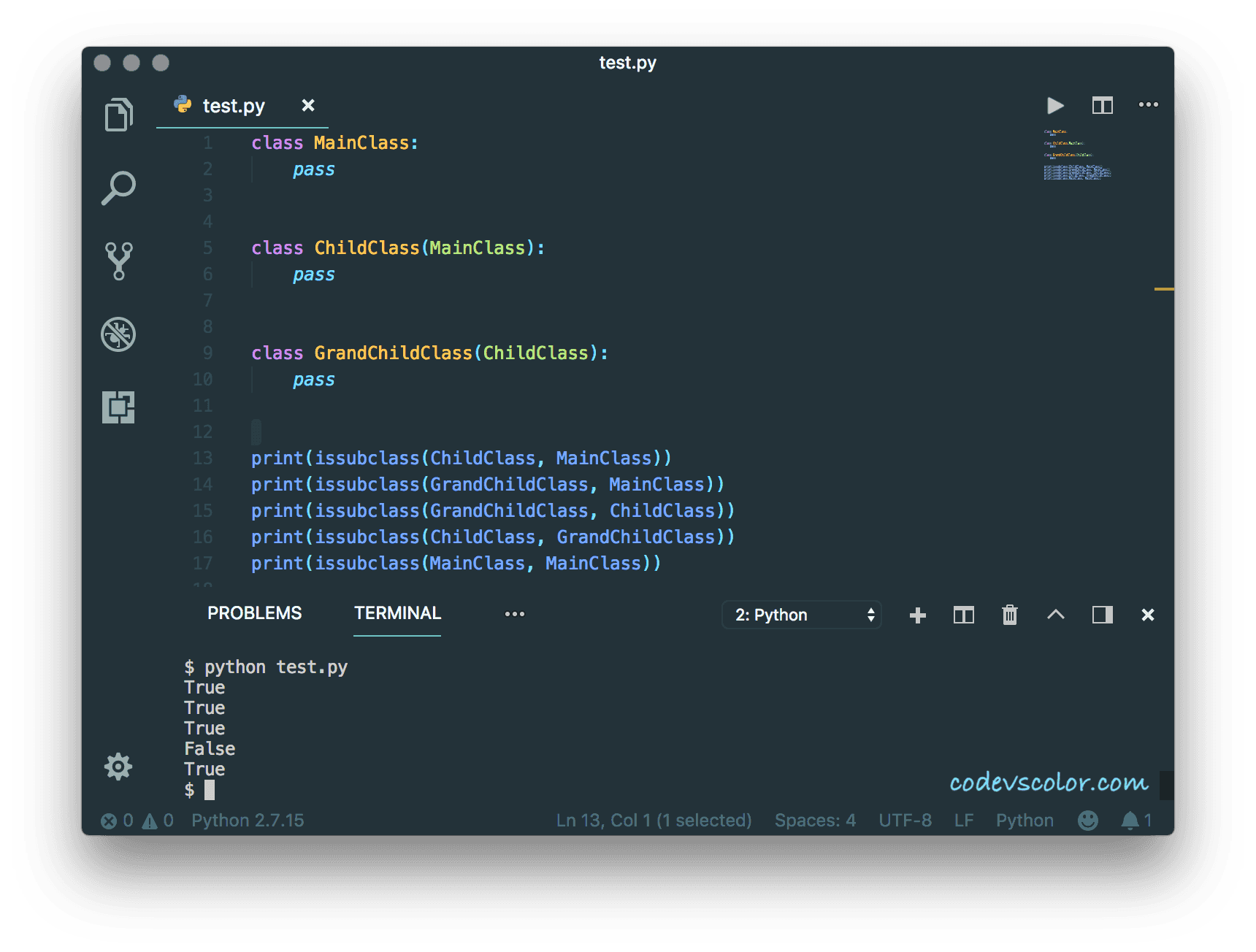
Task: Click 'print(issubclass(ChildClass, MainClass))' on line 13
Action: (461, 458)
